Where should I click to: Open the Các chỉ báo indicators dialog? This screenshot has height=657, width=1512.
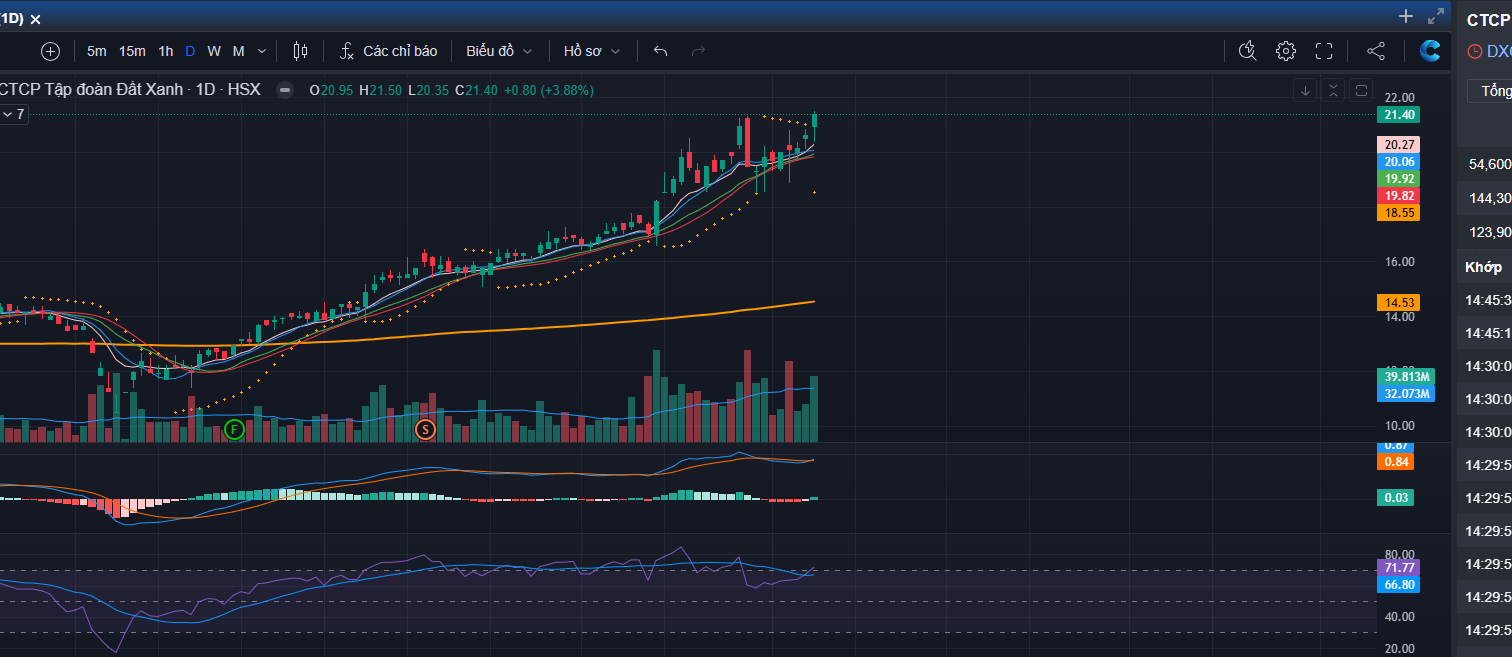click(389, 51)
